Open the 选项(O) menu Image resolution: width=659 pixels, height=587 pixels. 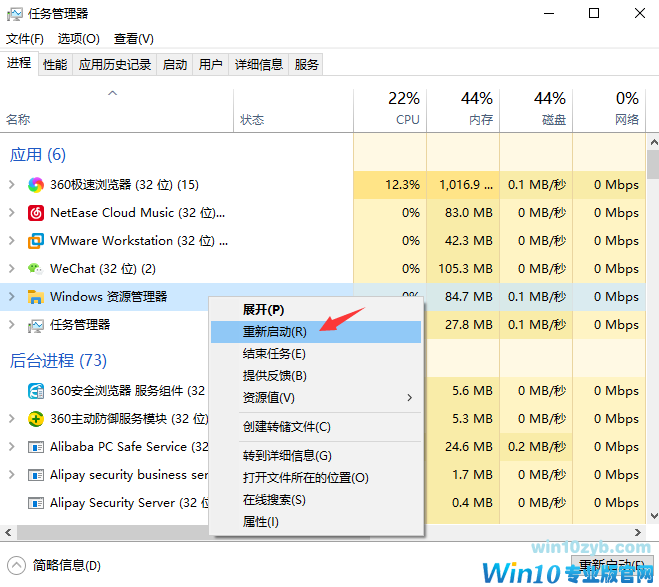(x=79, y=39)
